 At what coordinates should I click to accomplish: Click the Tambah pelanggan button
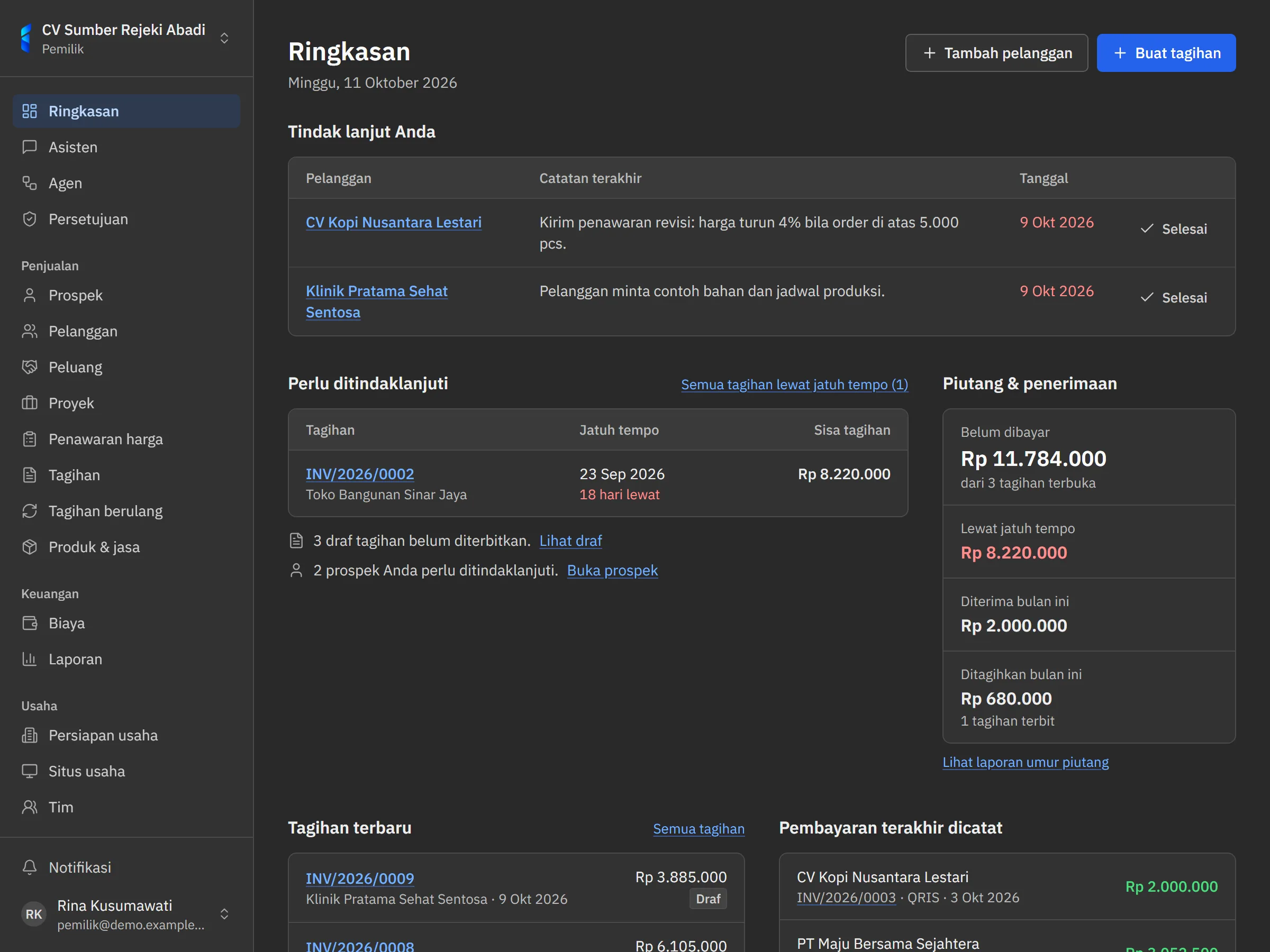pos(997,53)
